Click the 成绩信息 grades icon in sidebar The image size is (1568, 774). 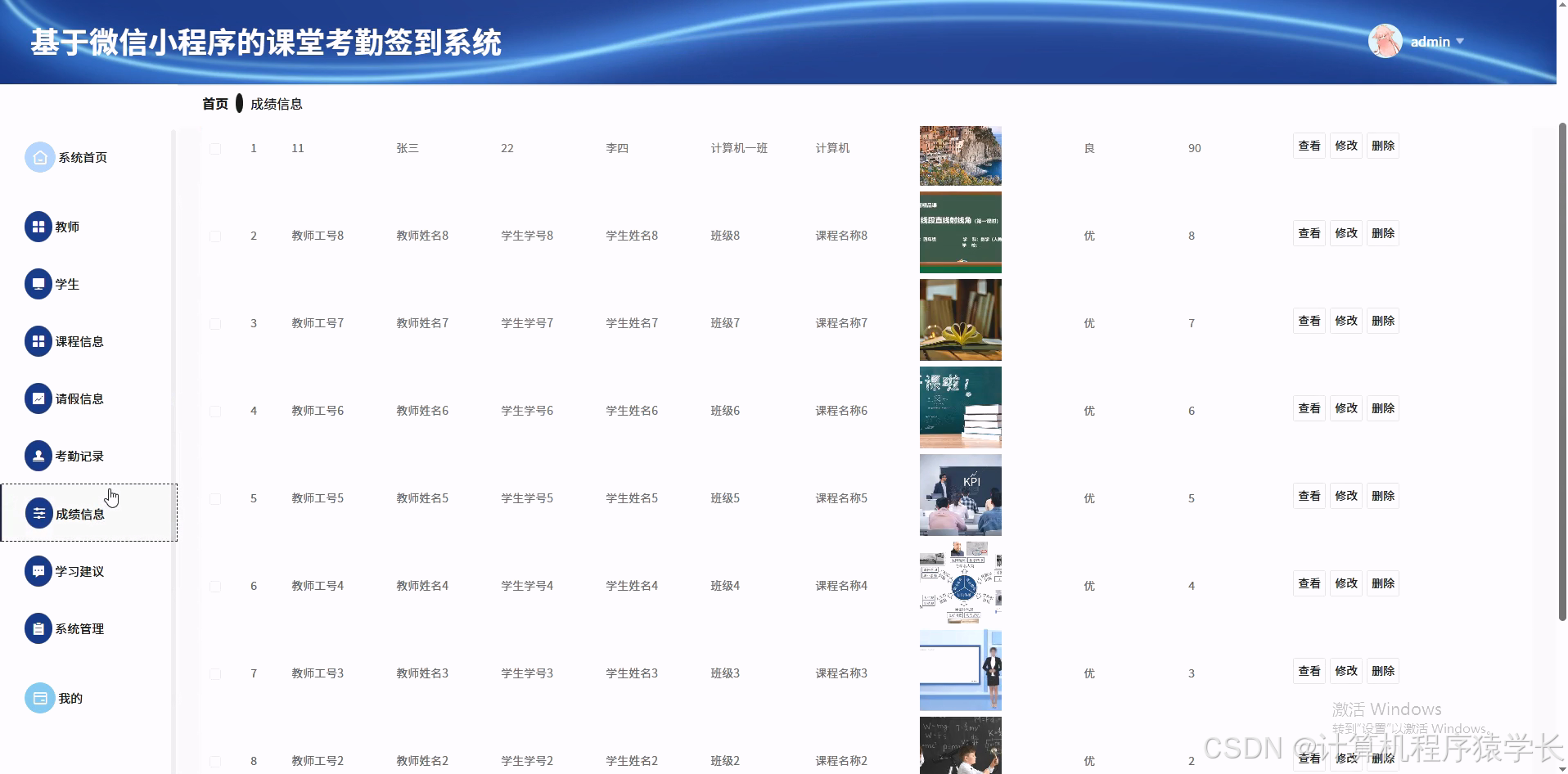coord(39,513)
